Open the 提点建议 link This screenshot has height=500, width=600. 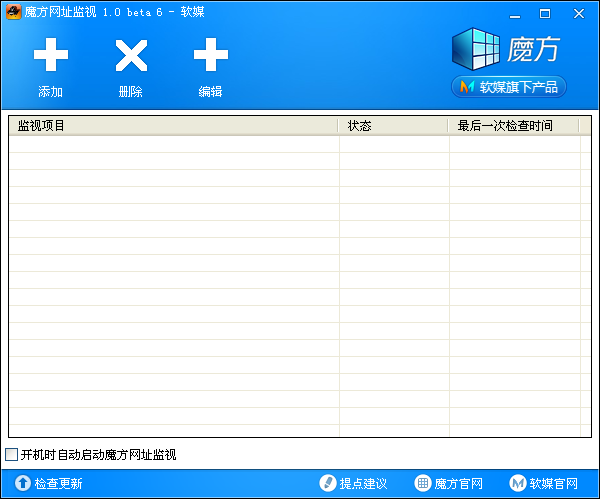click(363, 484)
